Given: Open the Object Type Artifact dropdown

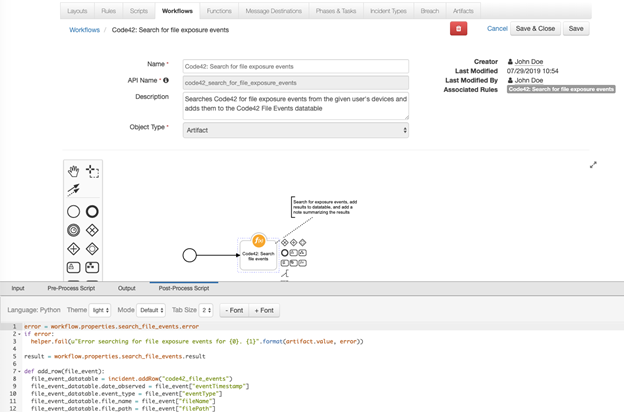Looking at the screenshot, I should [x=296, y=130].
